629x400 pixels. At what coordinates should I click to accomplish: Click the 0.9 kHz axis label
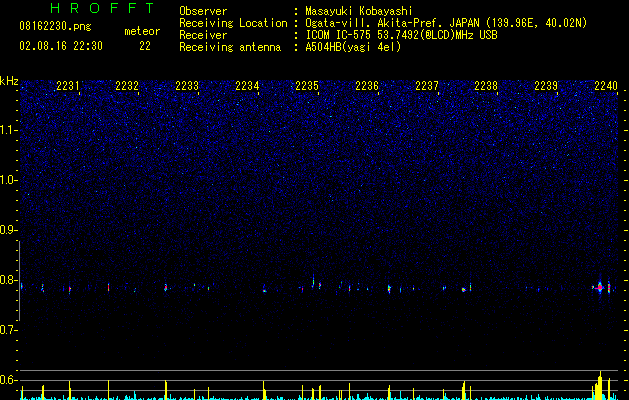pyautogui.click(x=8, y=230)
